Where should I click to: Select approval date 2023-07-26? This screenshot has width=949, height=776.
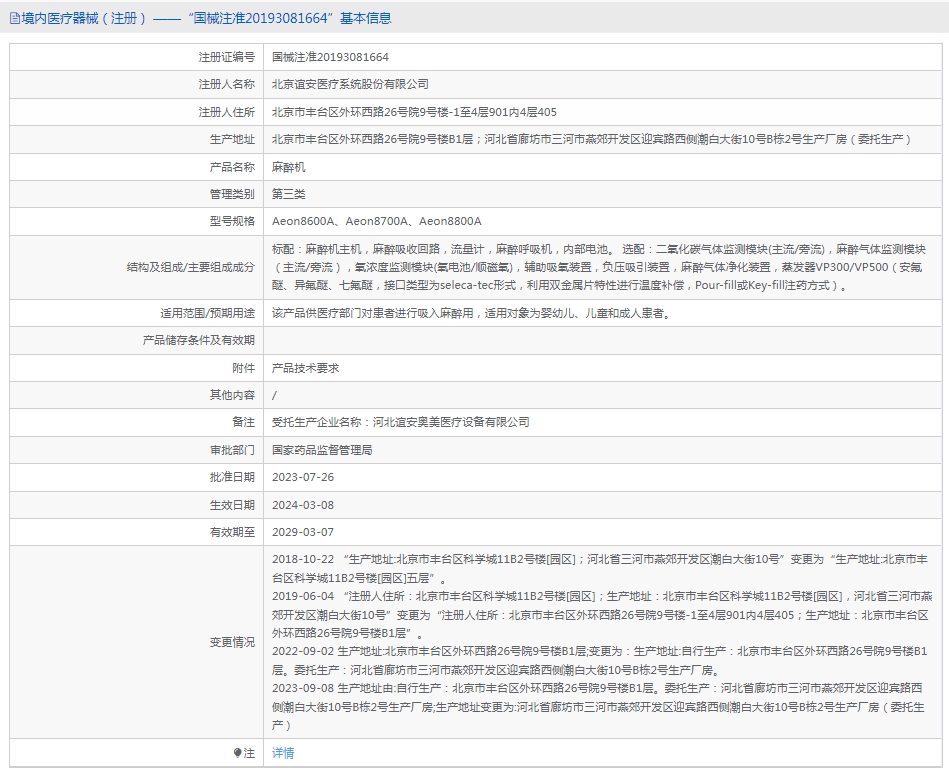[303, 478]
